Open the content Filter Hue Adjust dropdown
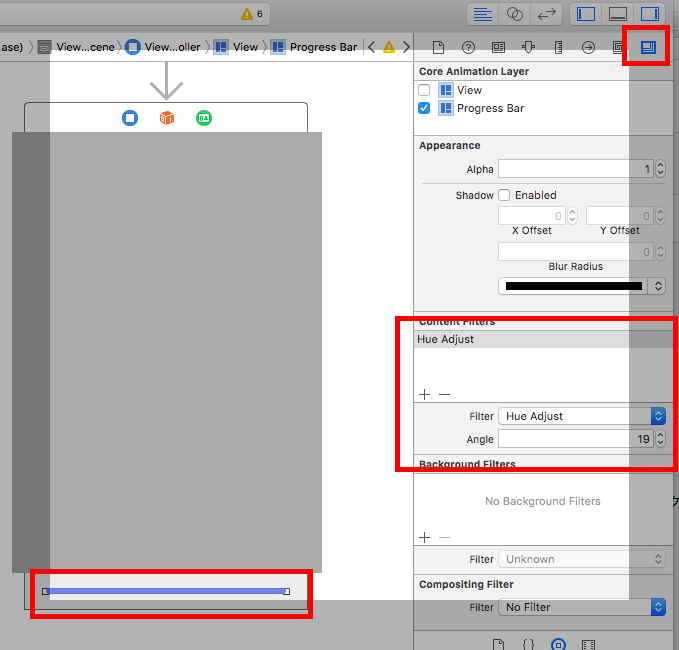679x650 pixels. [x=582, y=416]
